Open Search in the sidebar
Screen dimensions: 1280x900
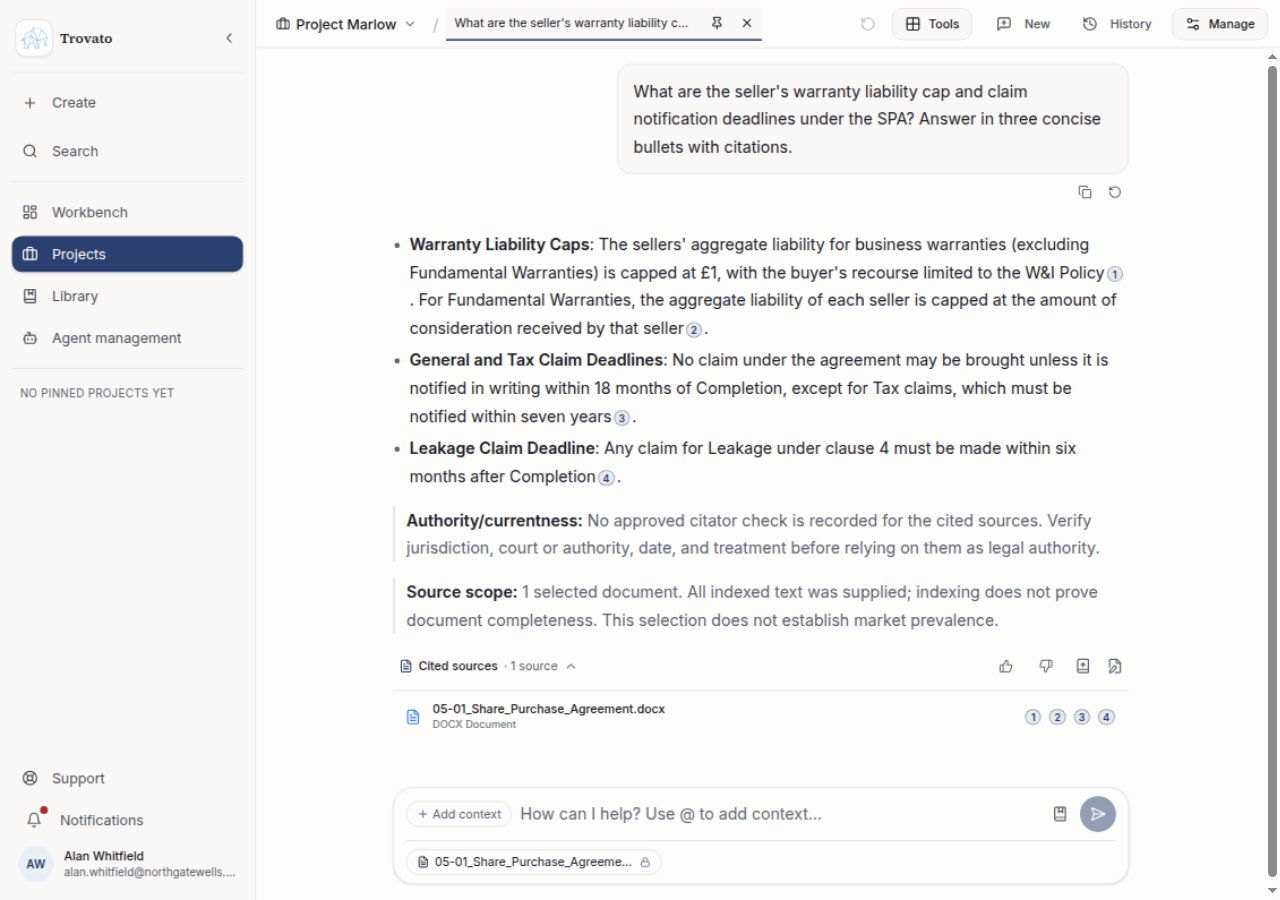pos(127,151)
